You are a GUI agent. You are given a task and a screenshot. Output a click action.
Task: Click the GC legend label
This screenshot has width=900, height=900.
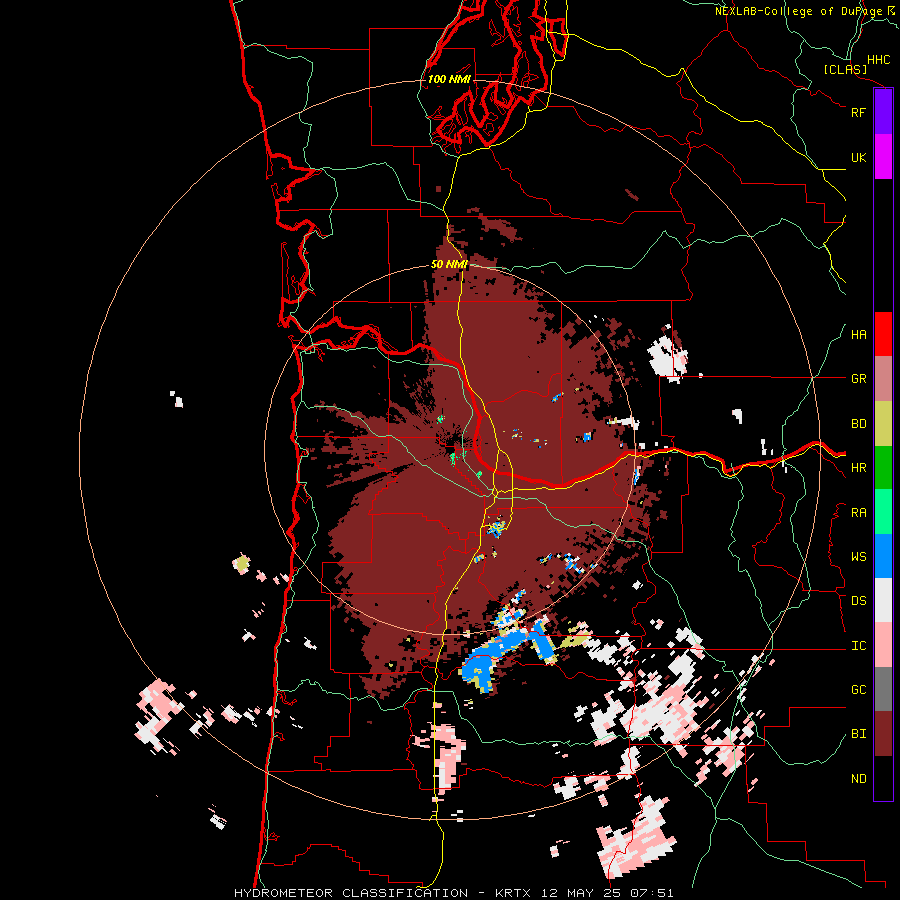pos(858,690)
